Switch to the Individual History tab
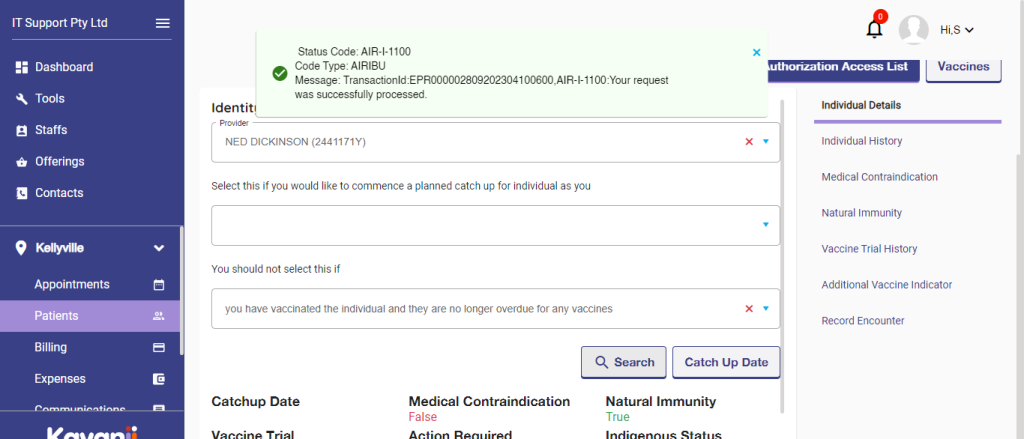This screenshot has width=1024, height=439. 861,141
